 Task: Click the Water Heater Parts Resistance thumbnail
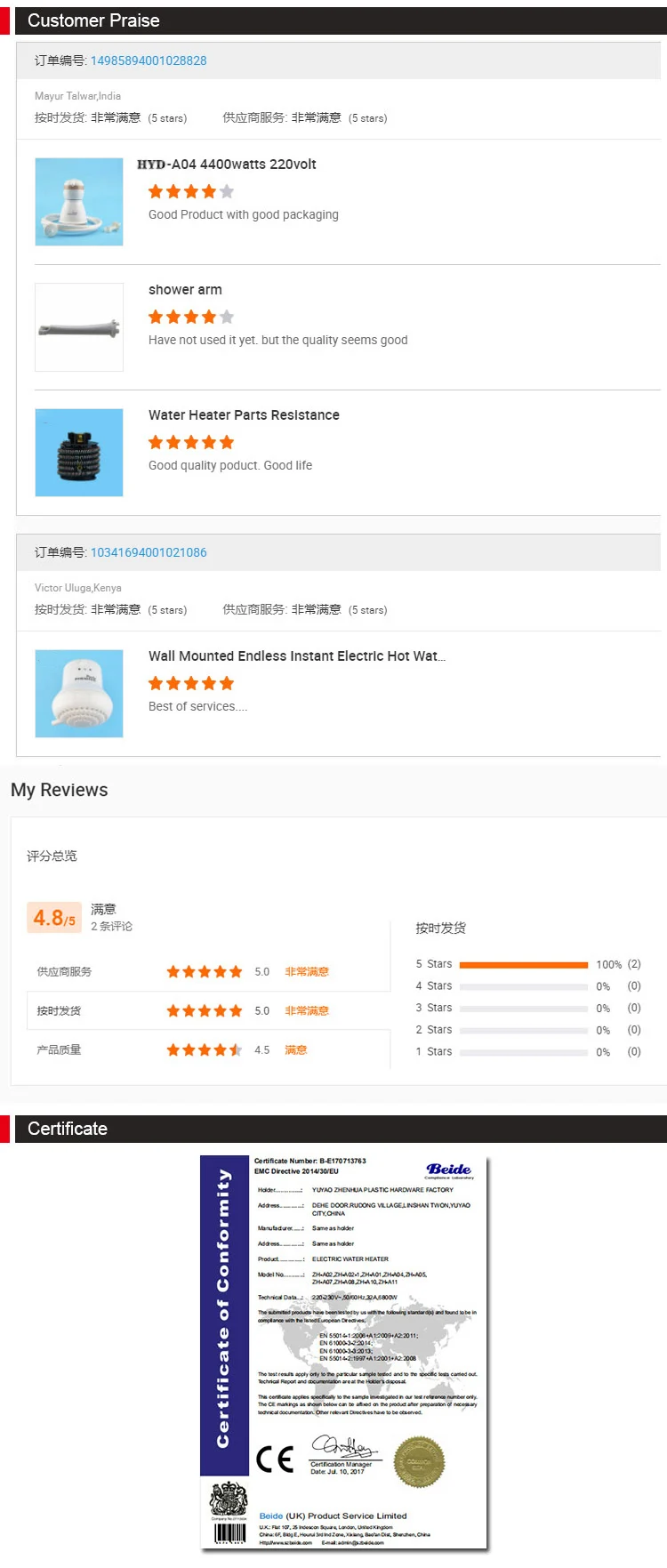[x=79, y=453]
